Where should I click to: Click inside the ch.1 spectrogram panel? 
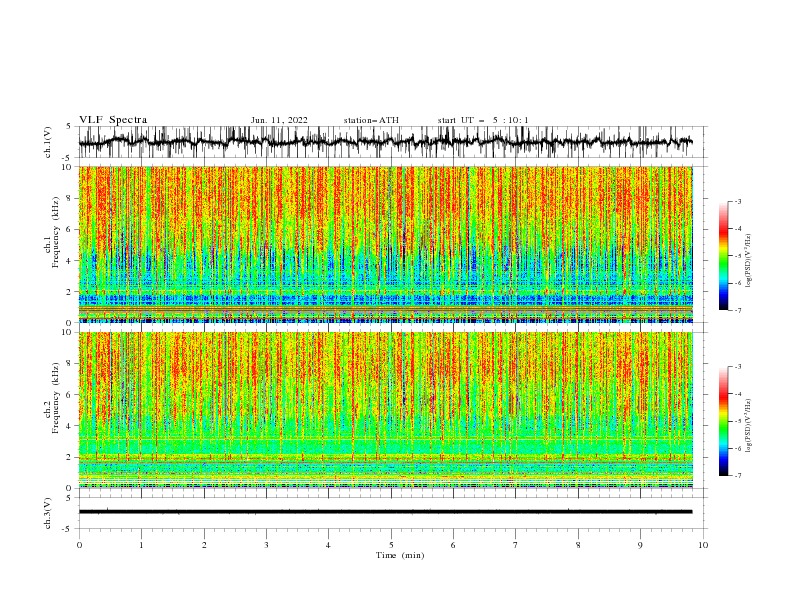(385, 244)
